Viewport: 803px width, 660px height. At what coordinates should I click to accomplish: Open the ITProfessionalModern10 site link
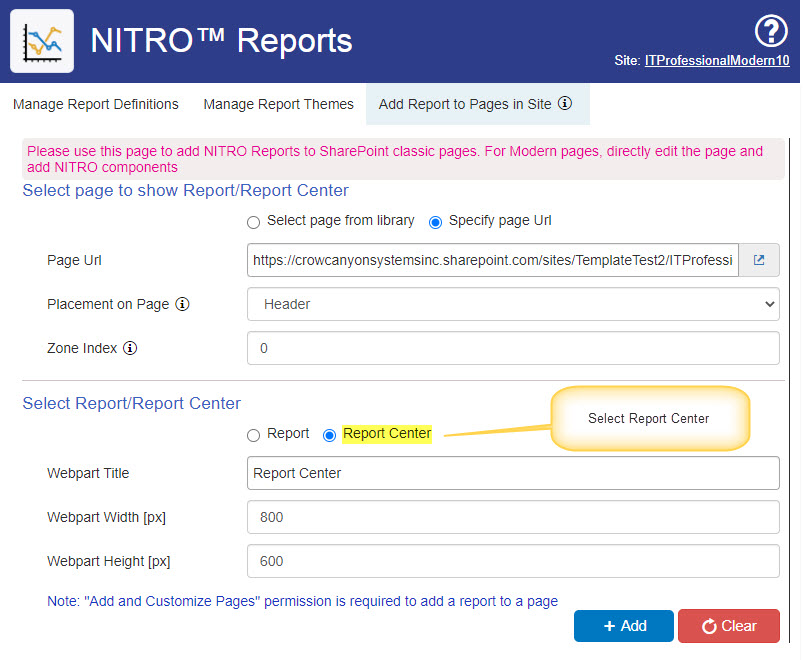716,60
